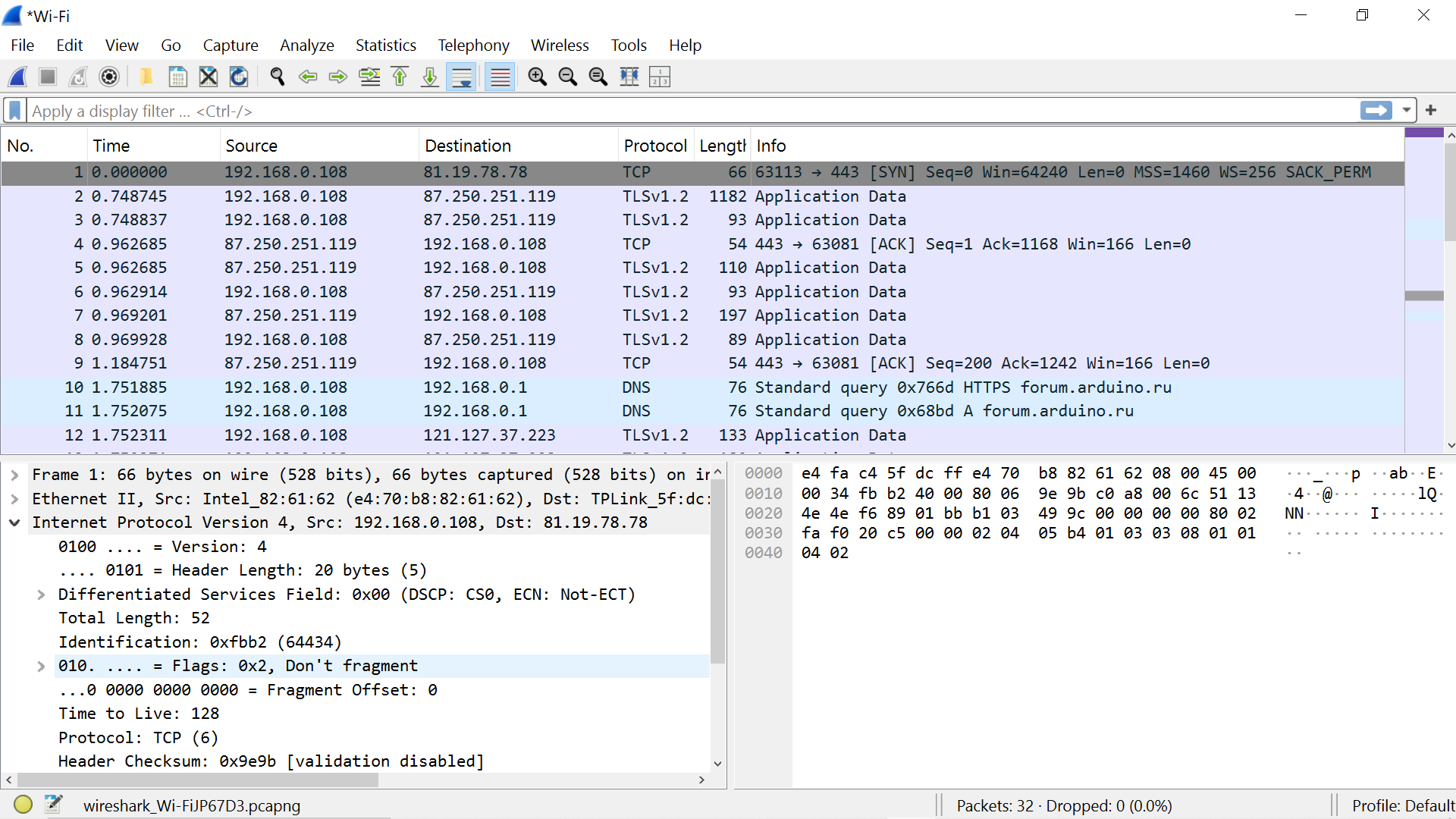Viewport: 1456px width, 819px height.
Task: Open the Telephony menu
Action: click(x=473, y=45)
